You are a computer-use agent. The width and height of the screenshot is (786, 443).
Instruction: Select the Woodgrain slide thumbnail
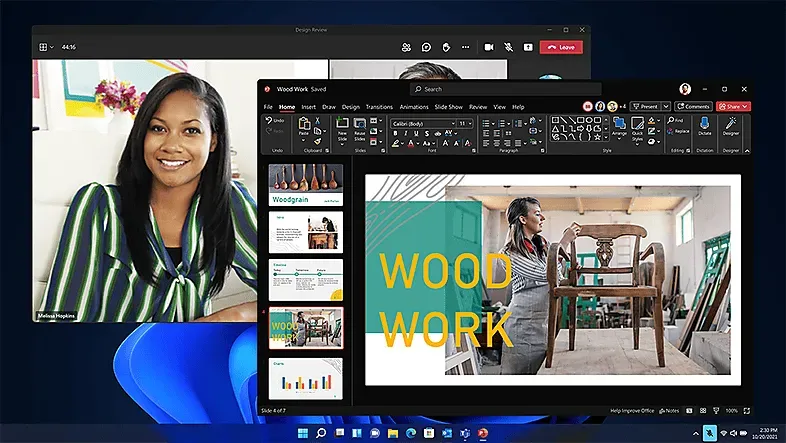tap(306, 184)
